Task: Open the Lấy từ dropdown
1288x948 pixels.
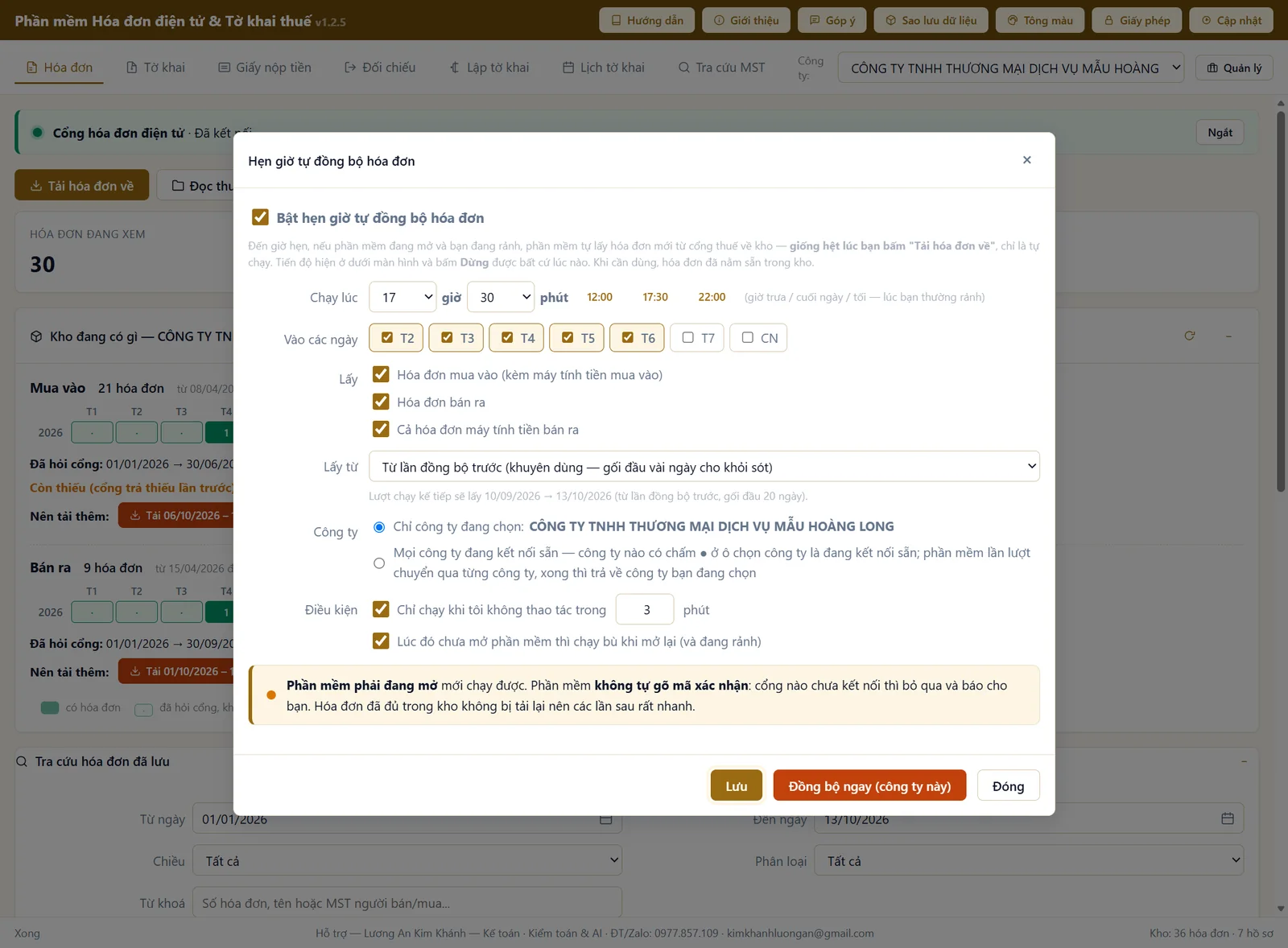Action: pyautogui.click(x=704, y=467)
